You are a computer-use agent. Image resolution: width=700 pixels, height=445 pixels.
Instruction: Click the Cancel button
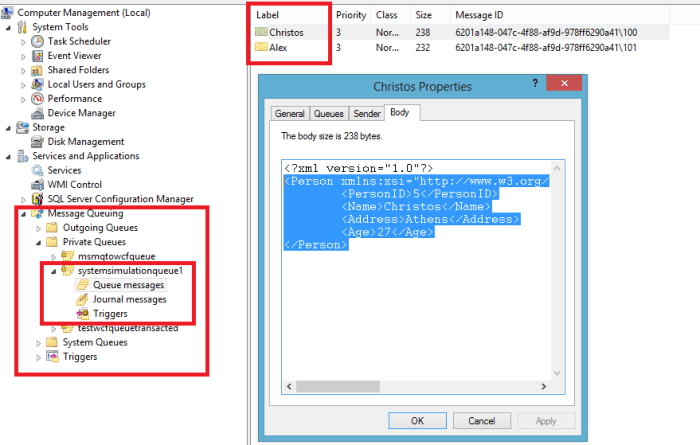point(480,420)
